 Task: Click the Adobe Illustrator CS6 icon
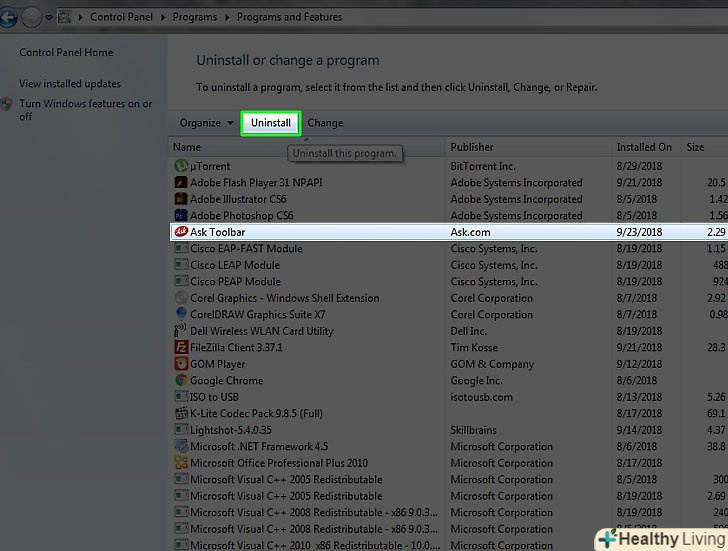[x=181, y=199]
